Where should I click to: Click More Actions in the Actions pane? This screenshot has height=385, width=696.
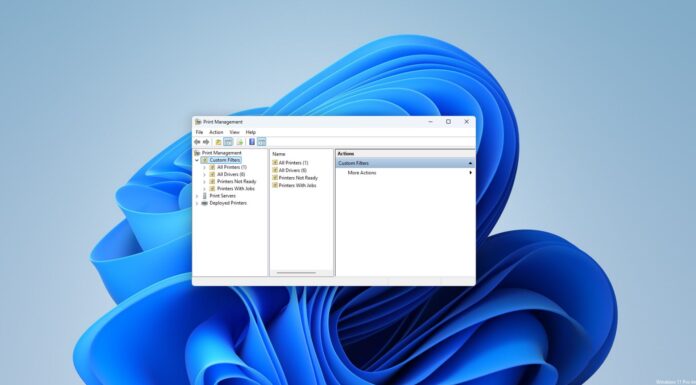pos(362,173)
